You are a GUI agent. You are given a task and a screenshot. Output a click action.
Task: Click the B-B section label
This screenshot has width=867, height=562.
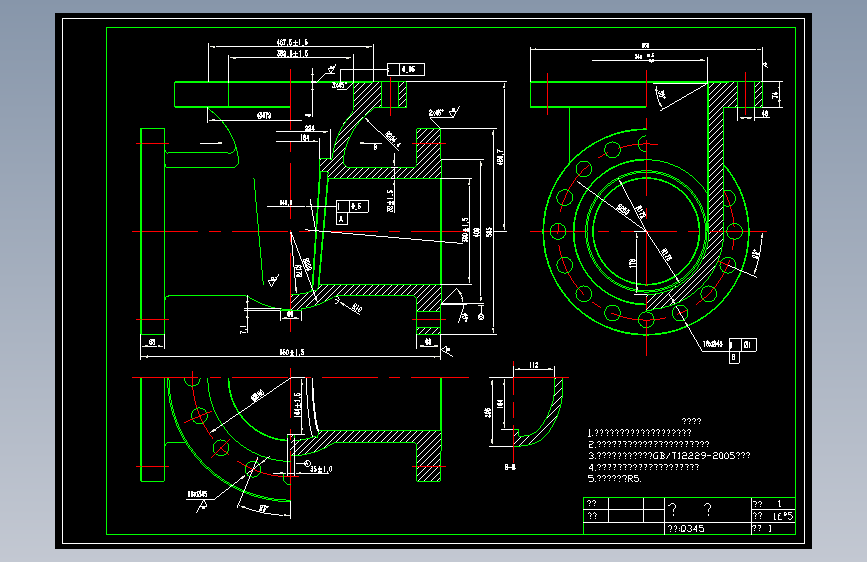coord(510,467)
